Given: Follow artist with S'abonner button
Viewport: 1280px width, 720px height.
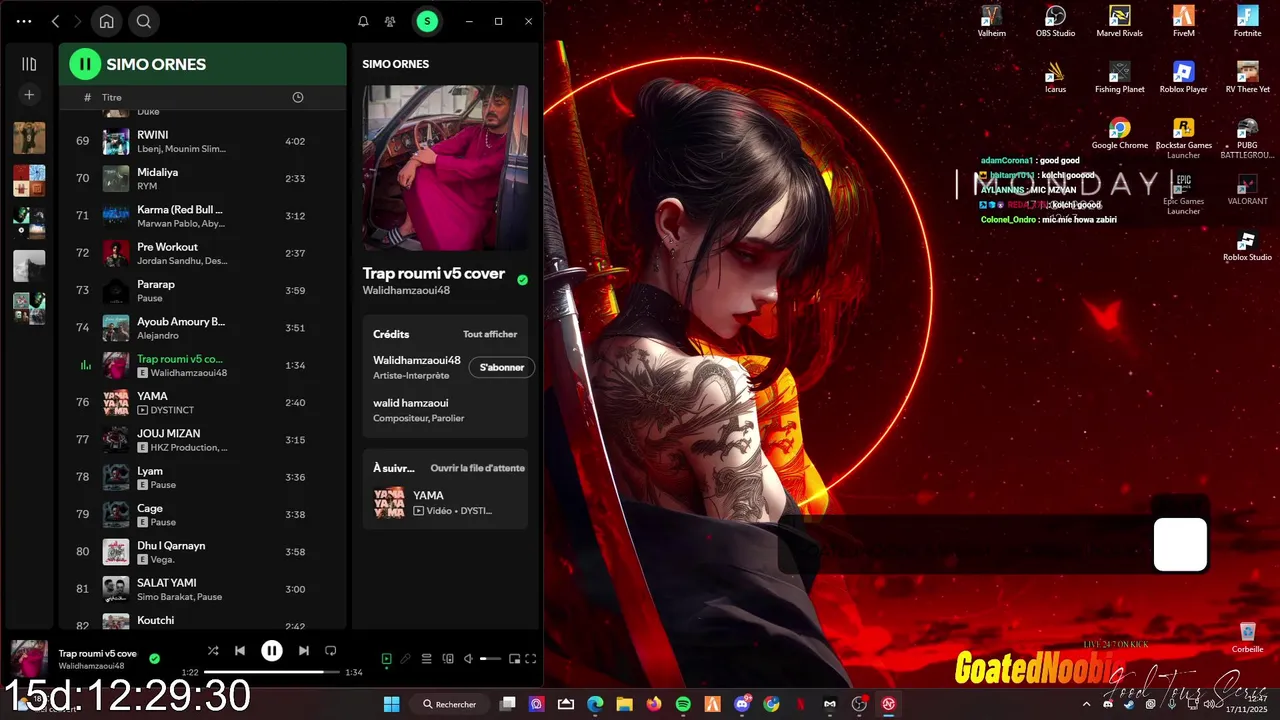Looking at the screenshot, I should tap(502, 367).
